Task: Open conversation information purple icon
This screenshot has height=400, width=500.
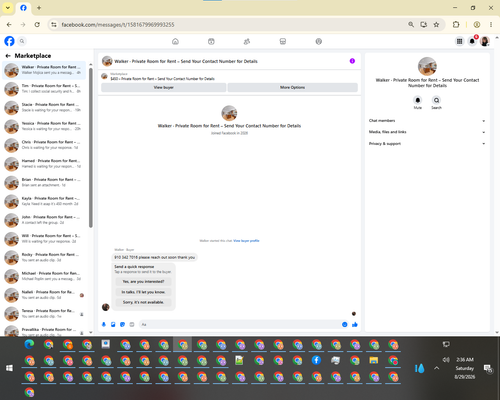Action: point(352,61)
